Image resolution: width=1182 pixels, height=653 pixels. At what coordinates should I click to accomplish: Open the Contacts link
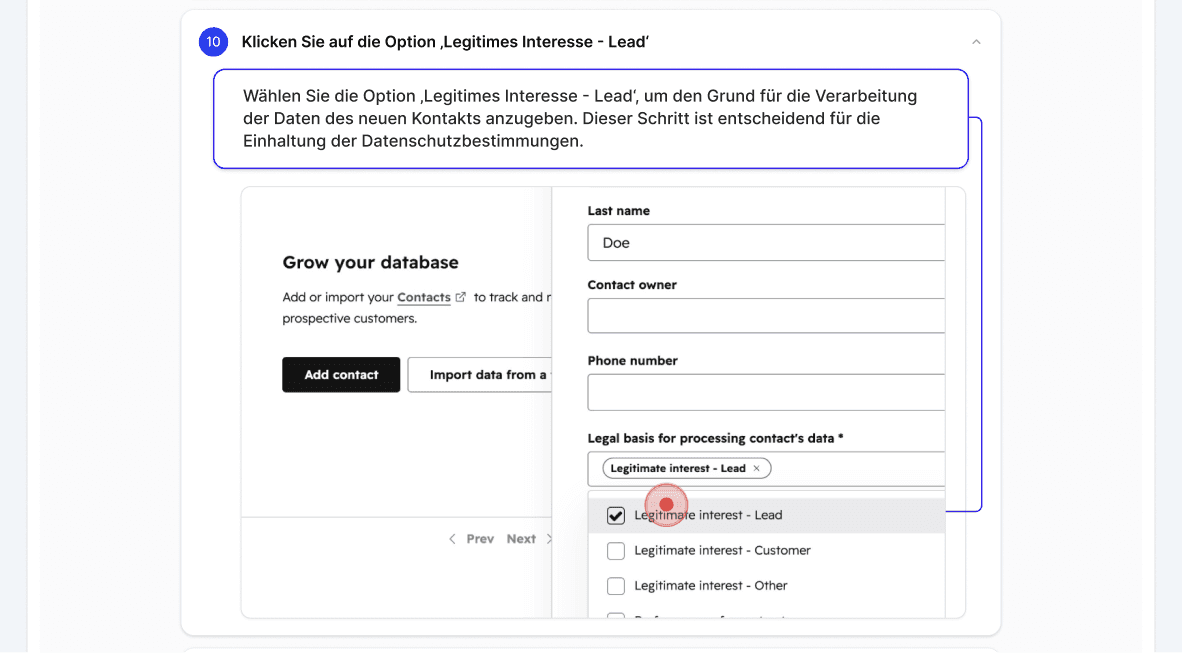(424, 297)
